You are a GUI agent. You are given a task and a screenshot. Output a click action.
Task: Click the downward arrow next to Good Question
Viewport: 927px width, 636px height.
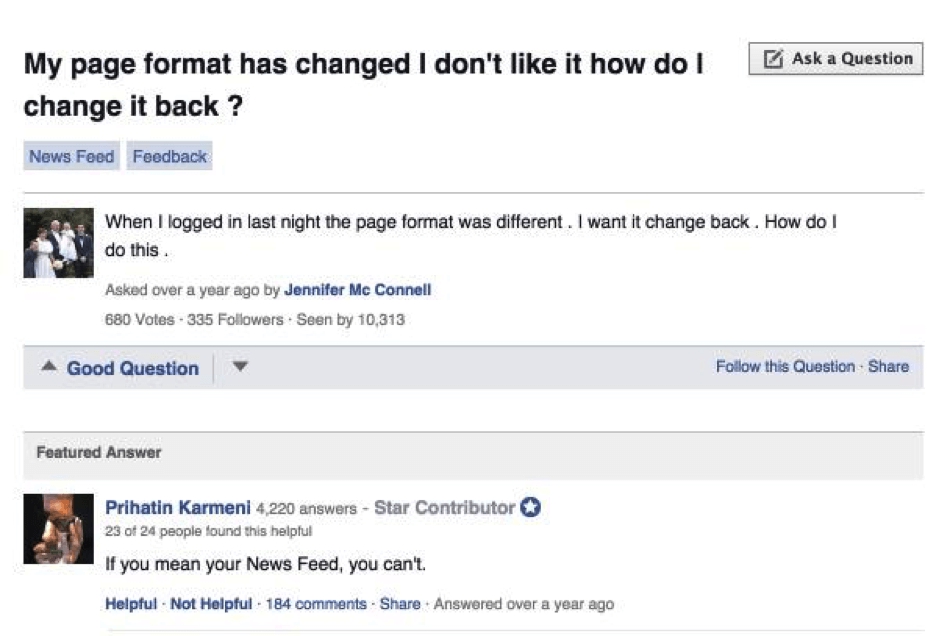pos(239,367)
